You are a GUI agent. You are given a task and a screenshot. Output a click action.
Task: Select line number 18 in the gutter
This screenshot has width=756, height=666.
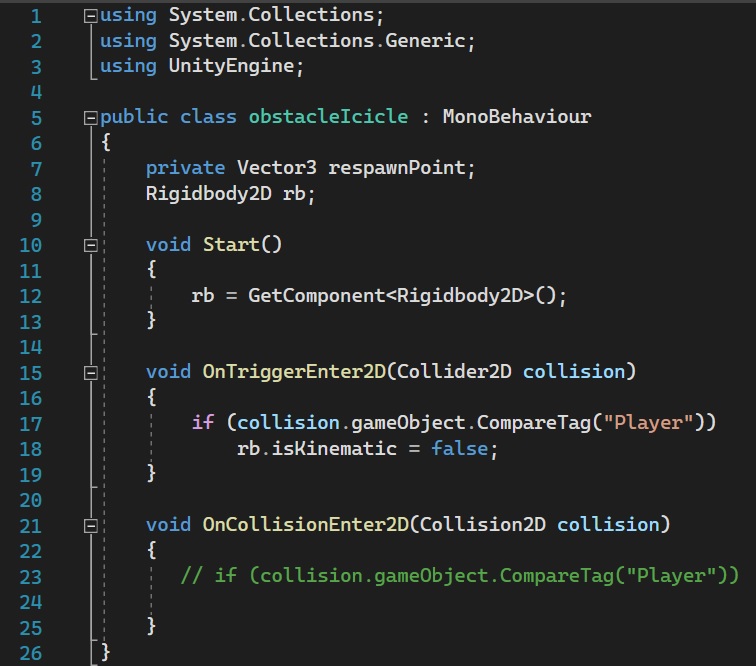coord(30,448)
